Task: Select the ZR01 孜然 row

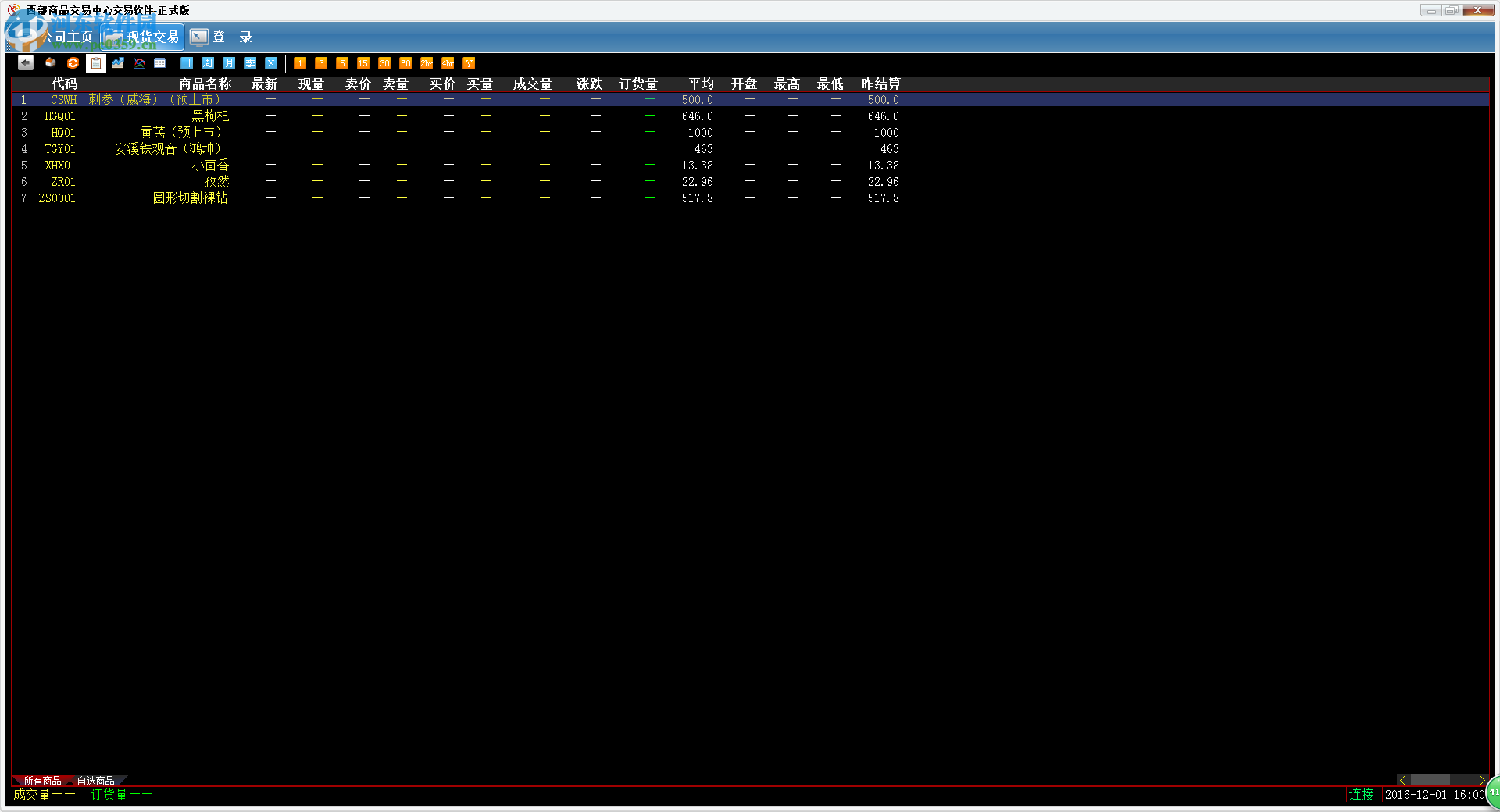Action: [750, 182]
